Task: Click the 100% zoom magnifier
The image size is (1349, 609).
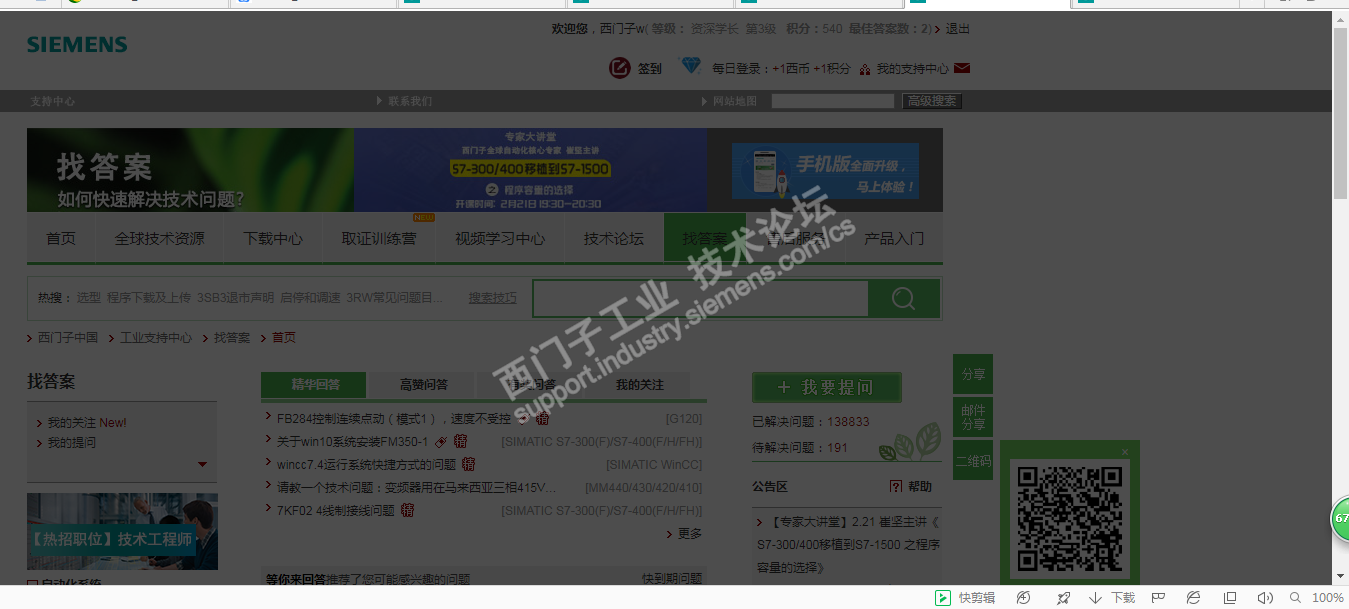Action: tap(1296, 598)
